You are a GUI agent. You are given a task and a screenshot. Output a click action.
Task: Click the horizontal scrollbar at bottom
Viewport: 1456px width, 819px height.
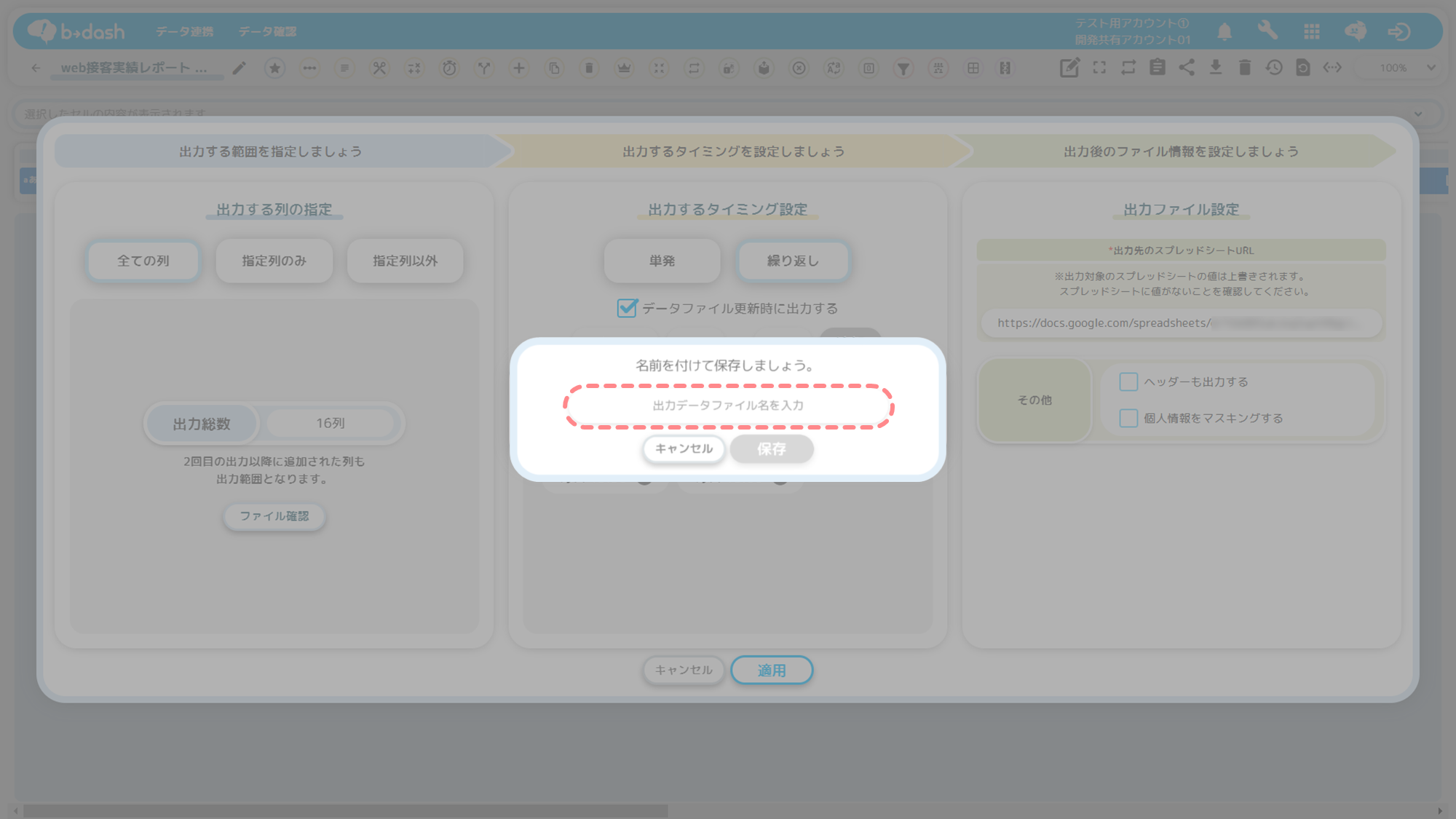pos(345,811)
